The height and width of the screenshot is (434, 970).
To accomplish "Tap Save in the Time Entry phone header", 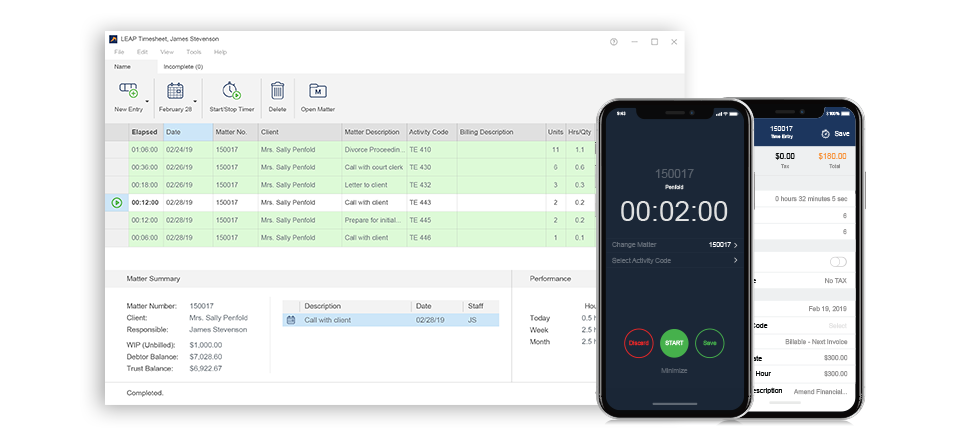I will pos(842,134).
